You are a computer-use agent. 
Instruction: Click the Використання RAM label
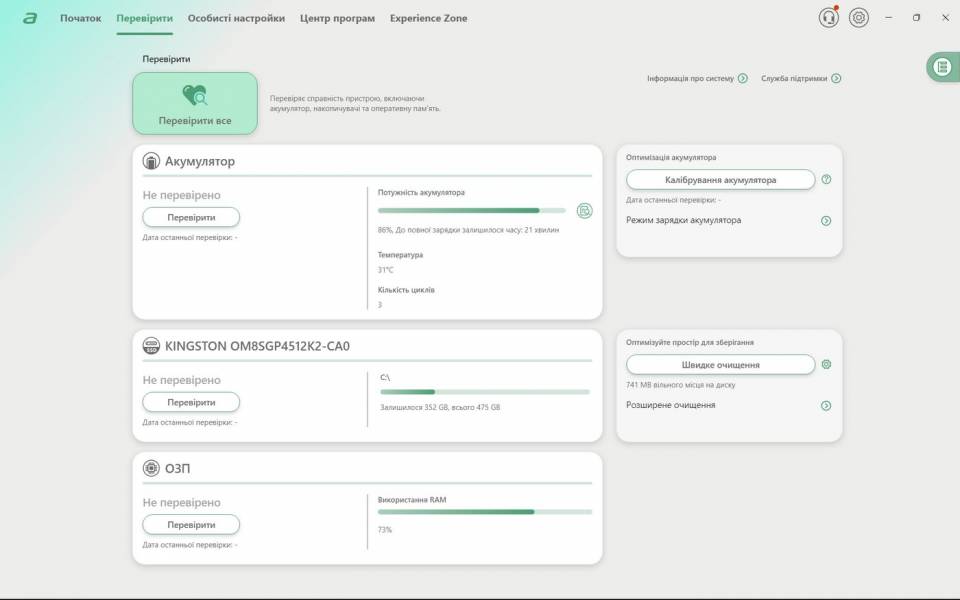tap(412, 500)
